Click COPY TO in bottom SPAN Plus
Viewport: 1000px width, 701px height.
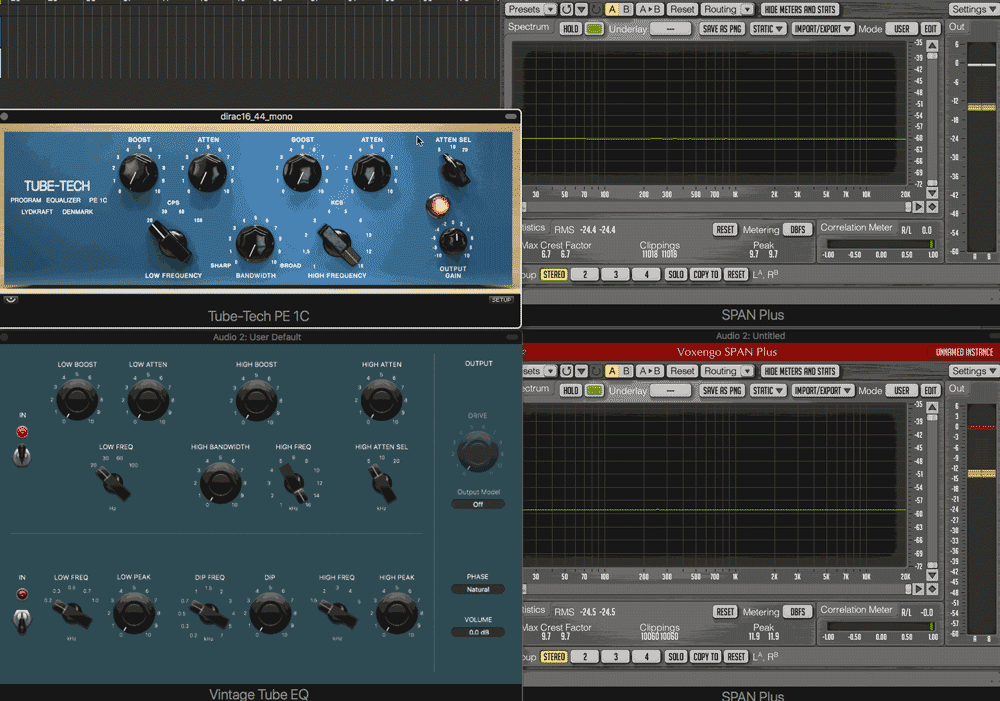coord(705,657)
